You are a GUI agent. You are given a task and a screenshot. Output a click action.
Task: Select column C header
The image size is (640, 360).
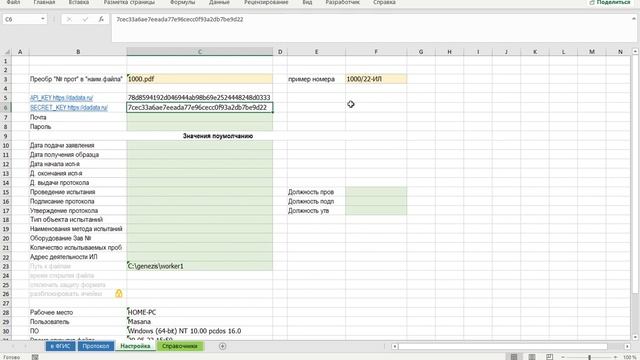[x=200, y=52]
